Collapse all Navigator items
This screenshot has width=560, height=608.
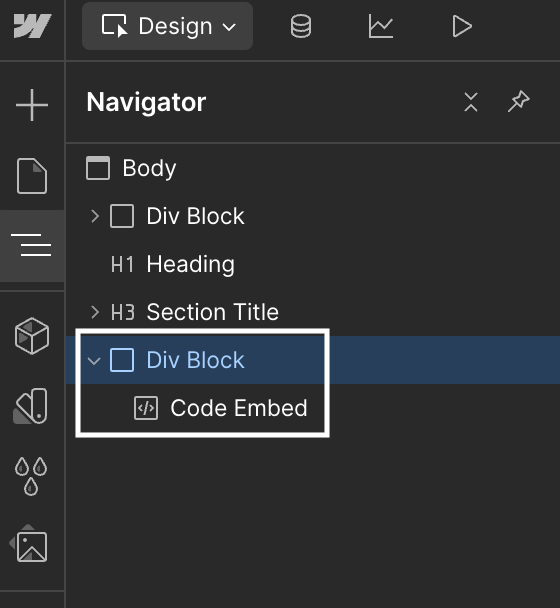click(x=471, y=102)
